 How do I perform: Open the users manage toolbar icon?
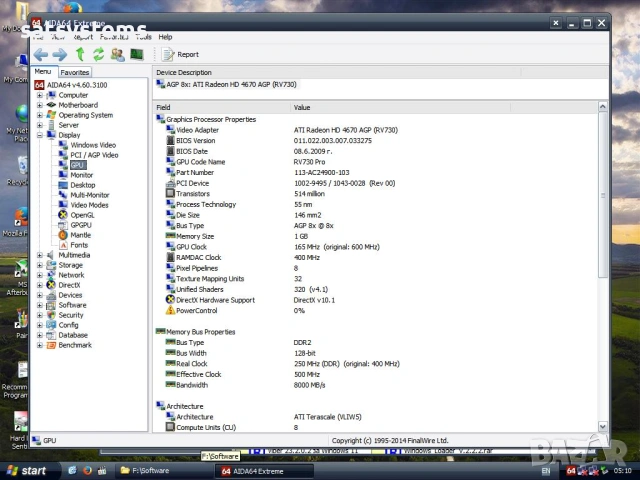pos(118,54)
